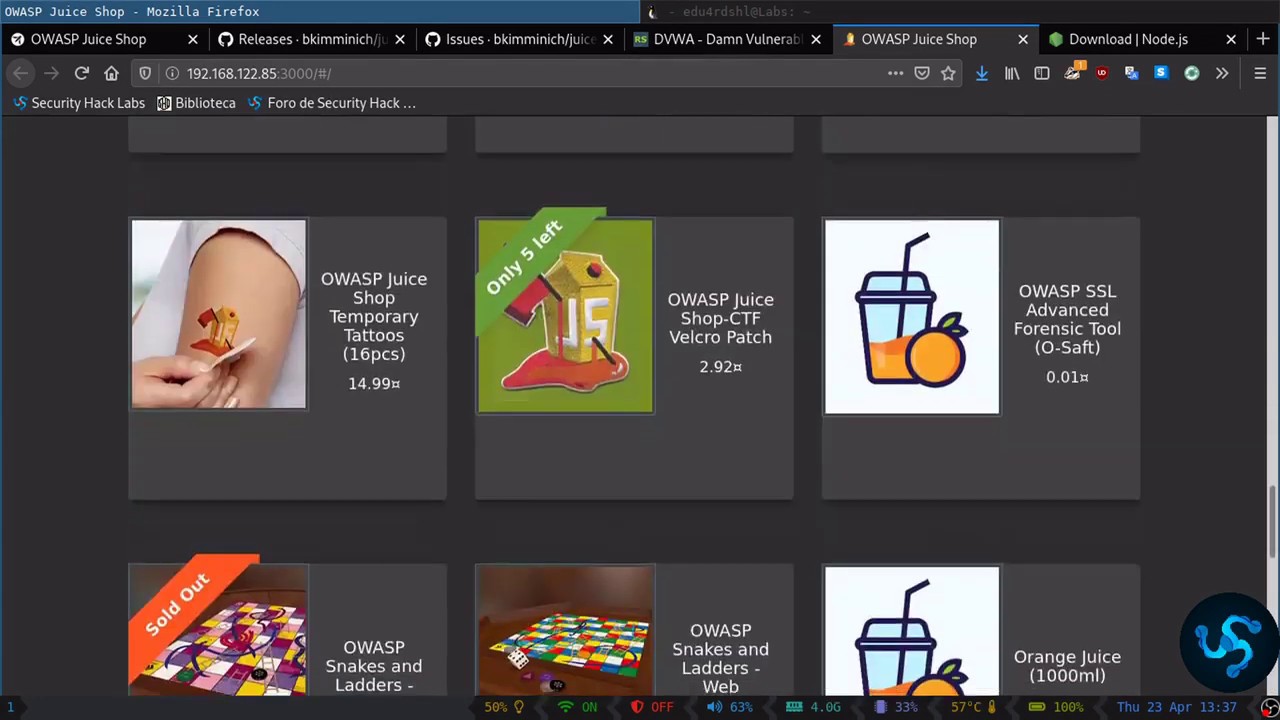This screenshot has height=720, width=1280.
Task: Go to the Firefox home page
Action: 112,73
